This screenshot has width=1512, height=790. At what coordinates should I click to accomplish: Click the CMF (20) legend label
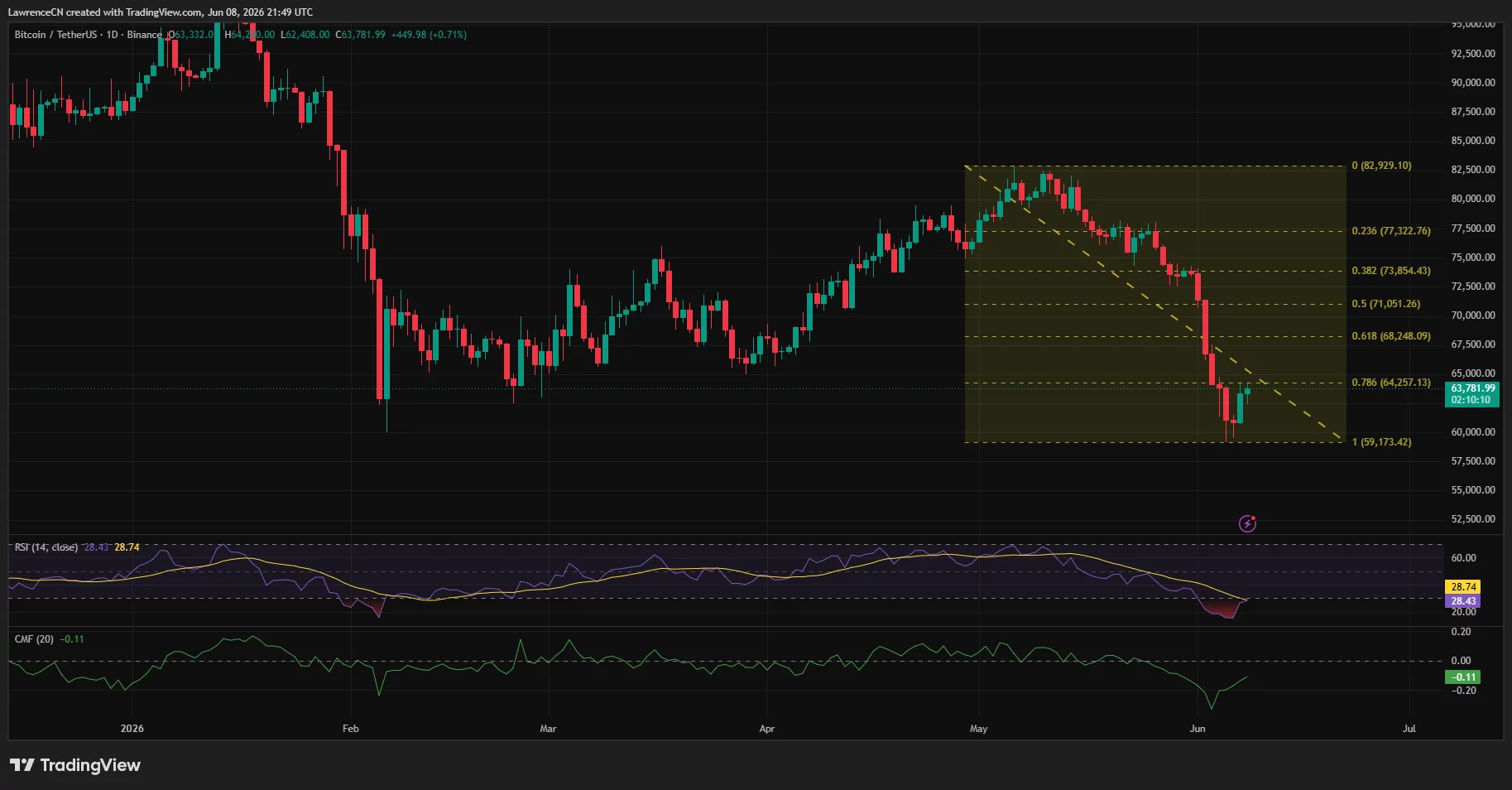[34, 639]
